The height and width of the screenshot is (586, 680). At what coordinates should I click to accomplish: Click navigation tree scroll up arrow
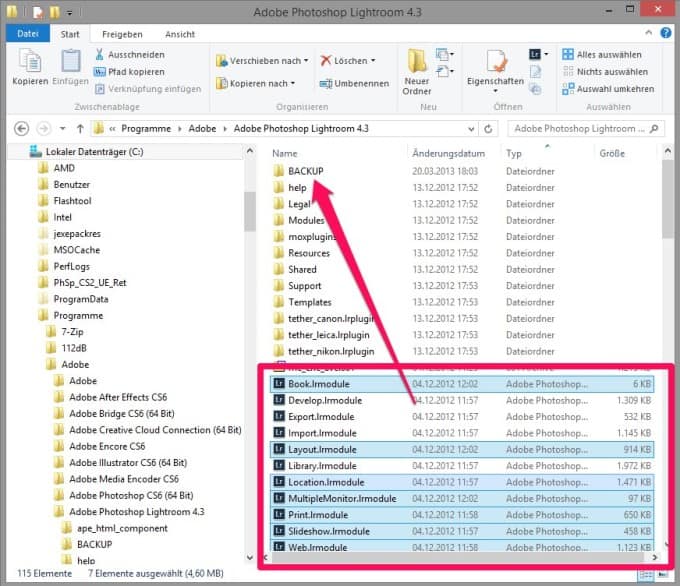(250, 151)
